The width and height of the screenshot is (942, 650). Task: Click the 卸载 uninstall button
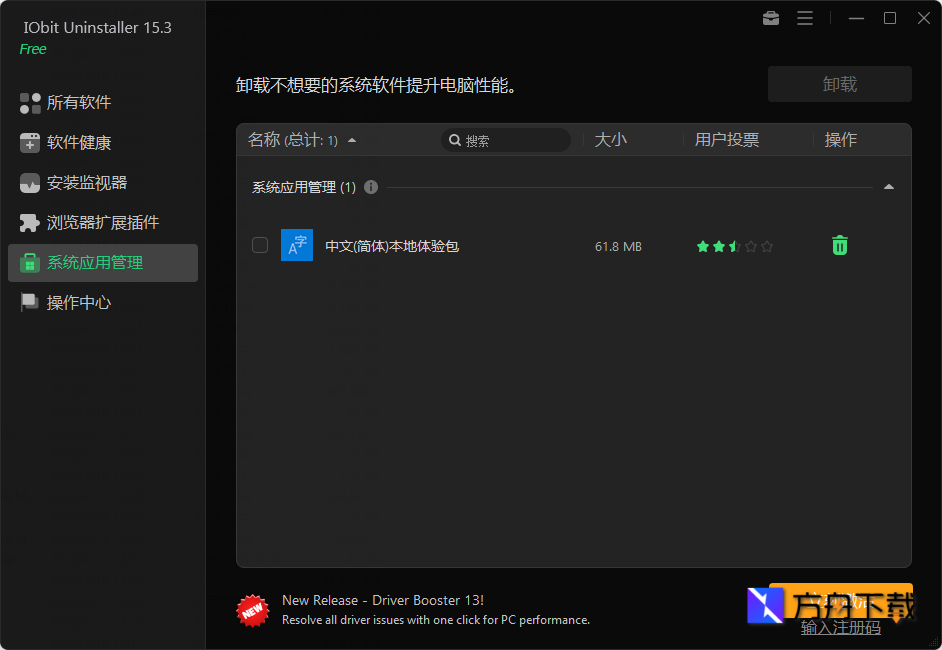tap(839, 83)
